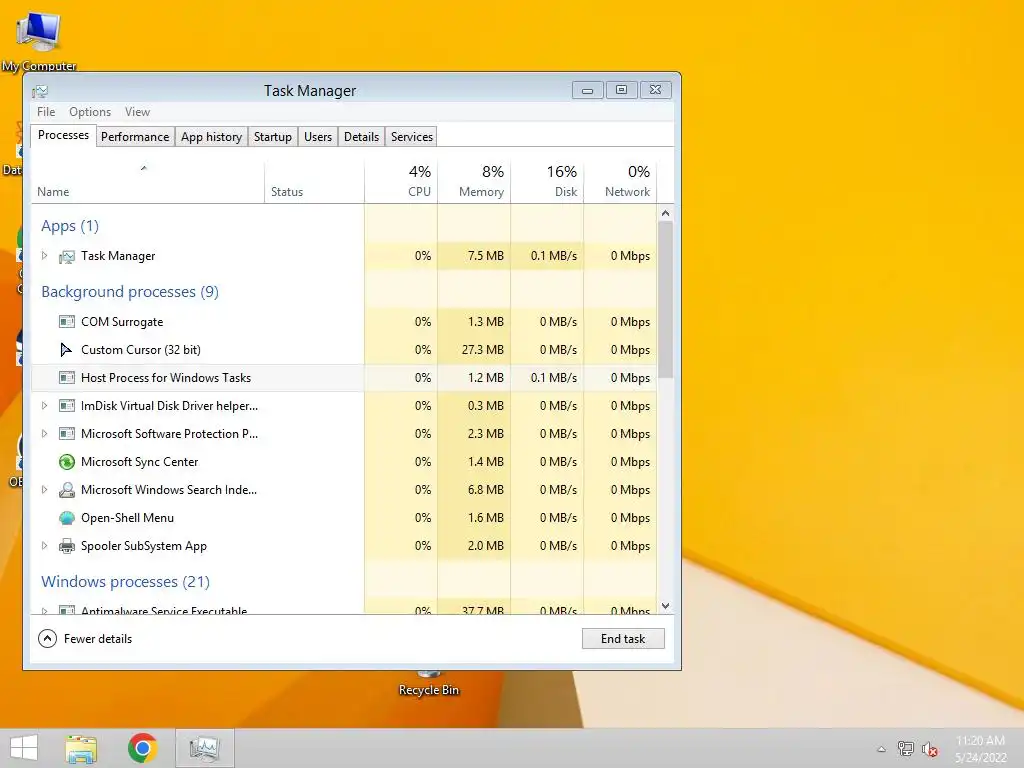The image size is (1024, 768).
Task: Expand Microsoft Software Protection row
Action: point(44,434)
